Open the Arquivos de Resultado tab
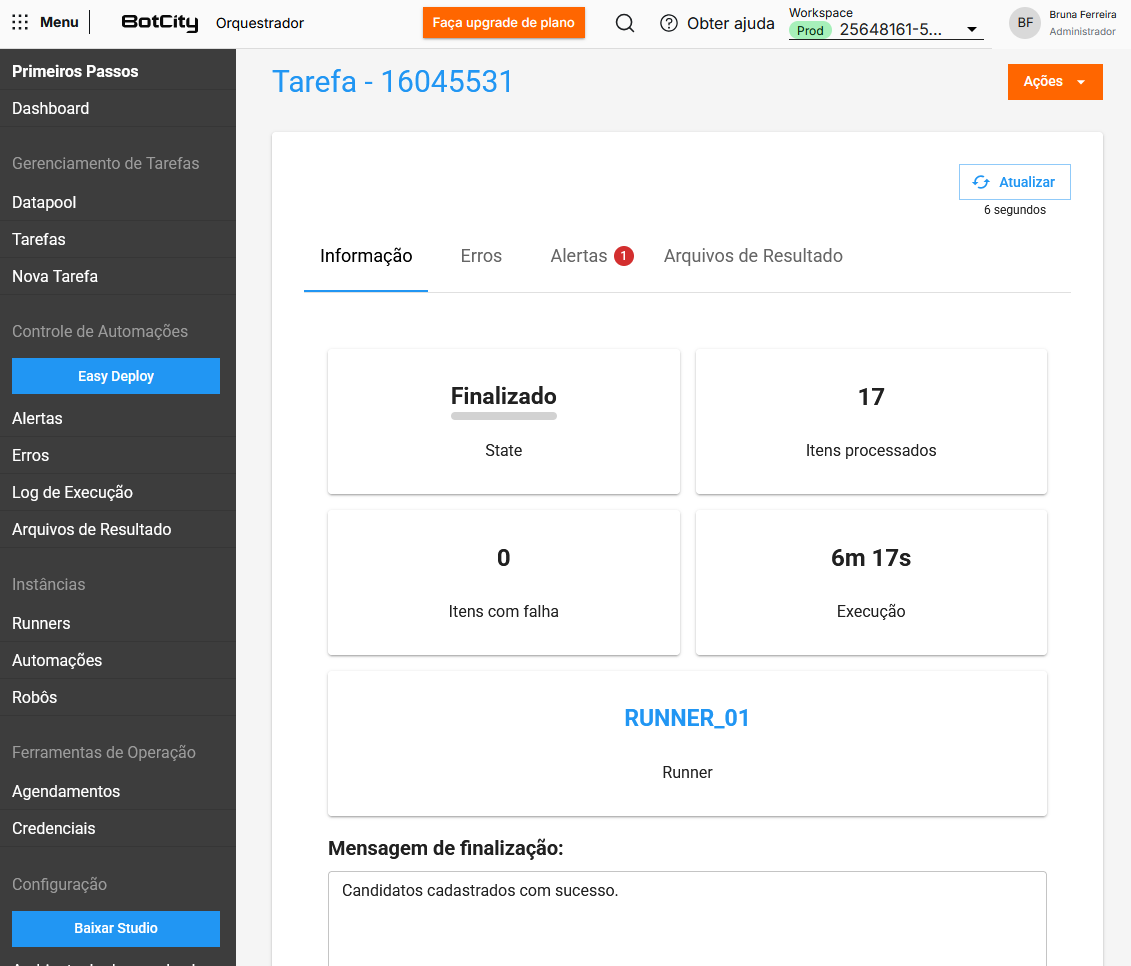 point(753,256)
